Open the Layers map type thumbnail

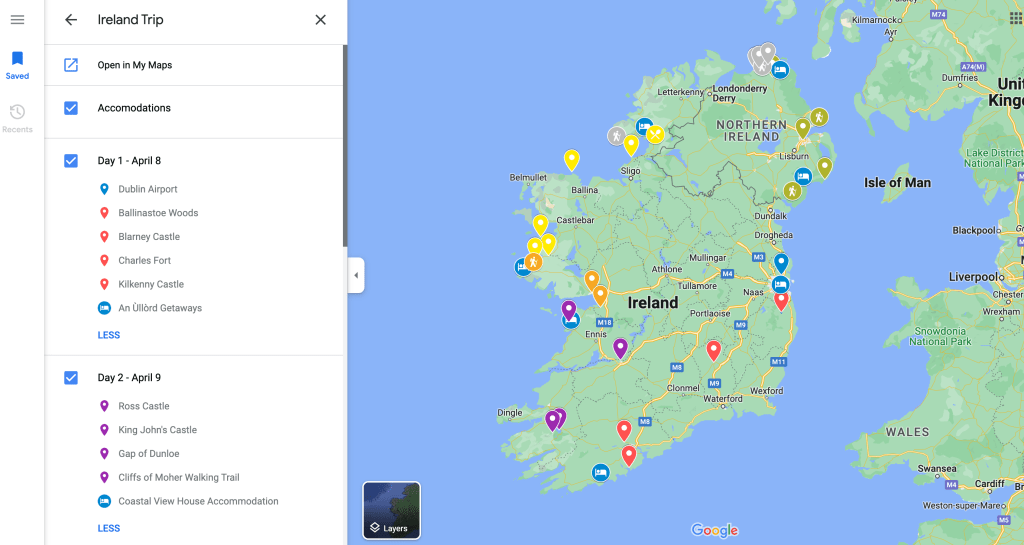[x=391, y=510]
